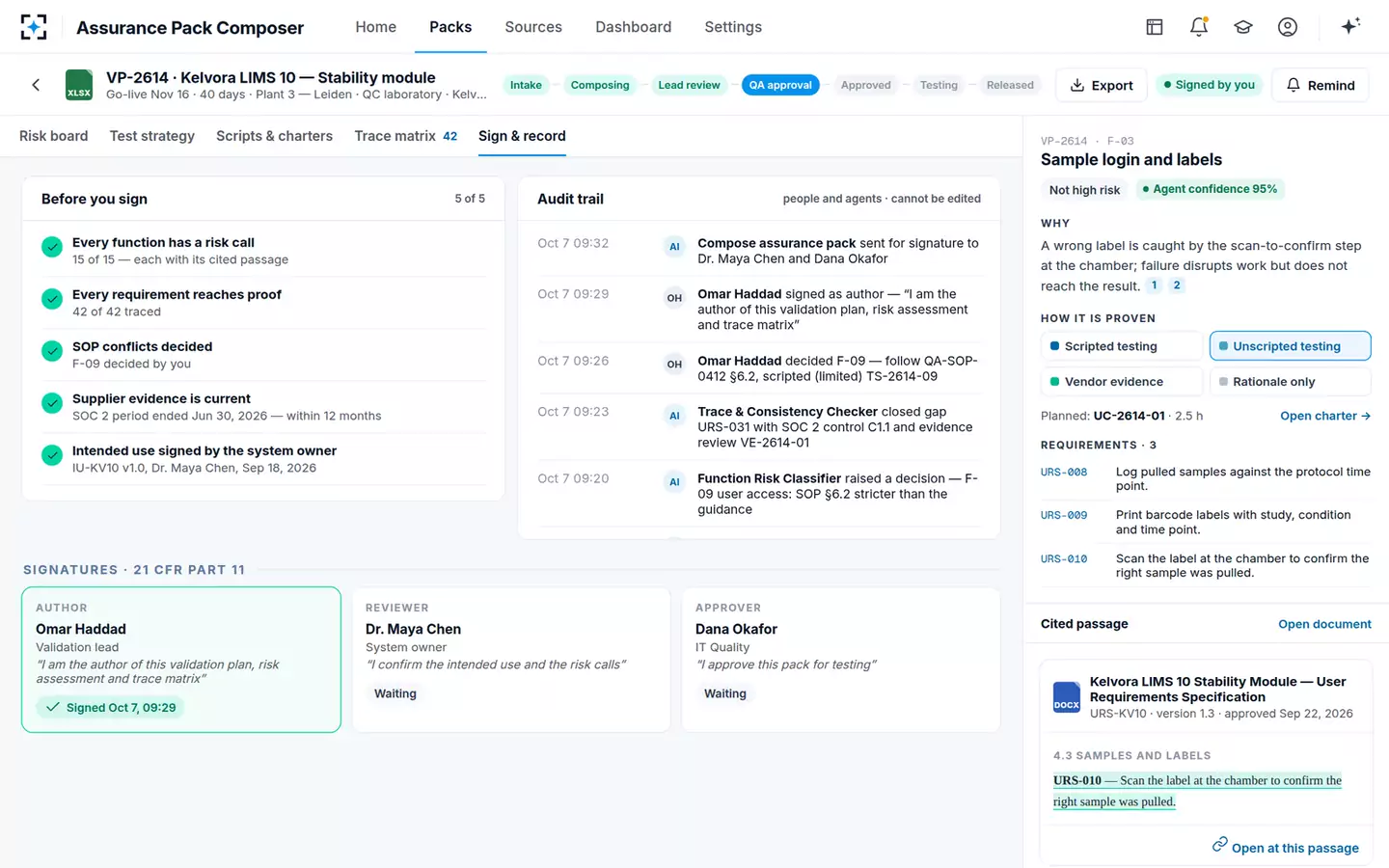Click green check next to Every requirement reaches proof
This screenshot has width=1389, height=868.
(52, 299)
